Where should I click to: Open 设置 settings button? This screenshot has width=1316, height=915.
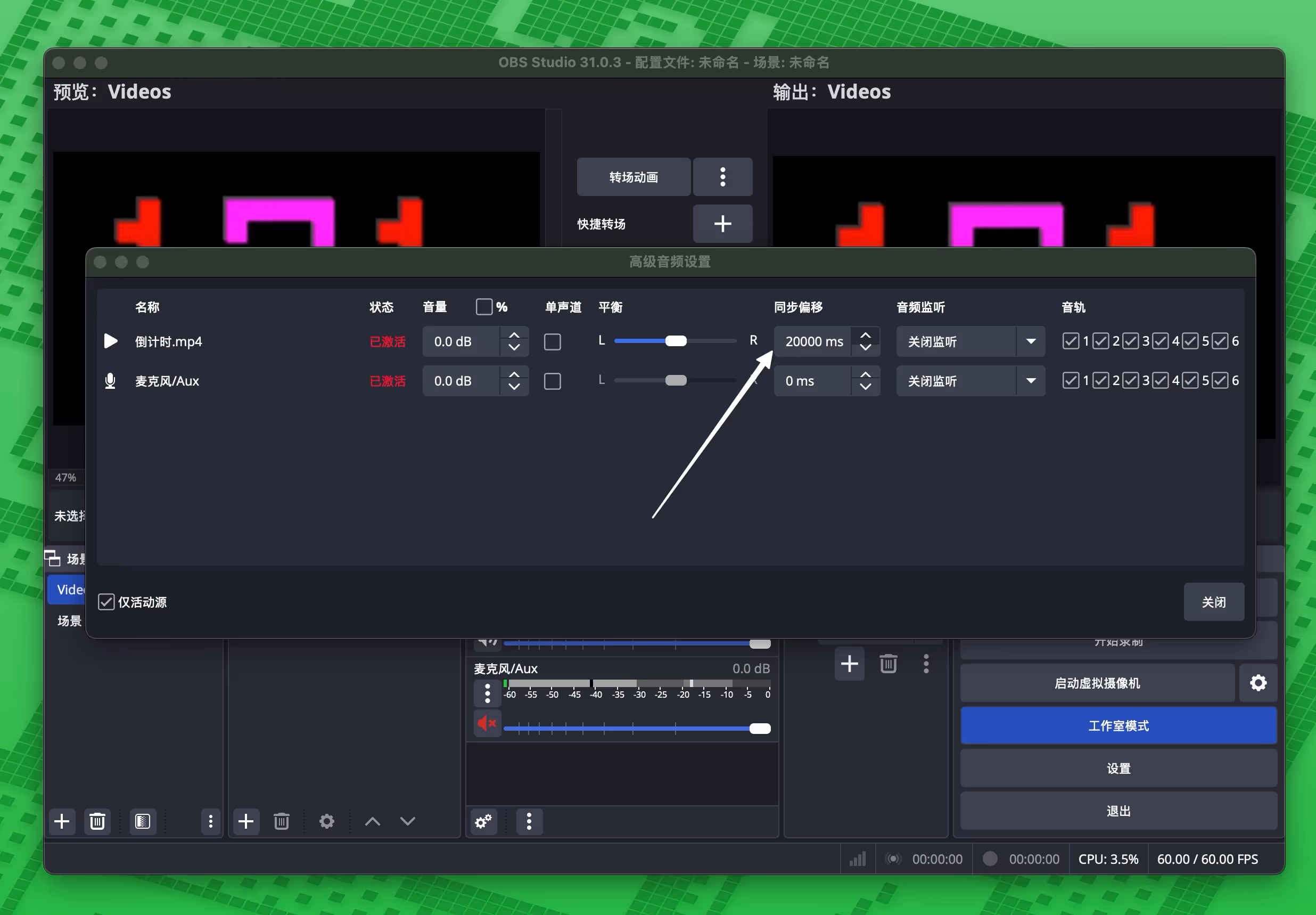[x=1118, y=769]
